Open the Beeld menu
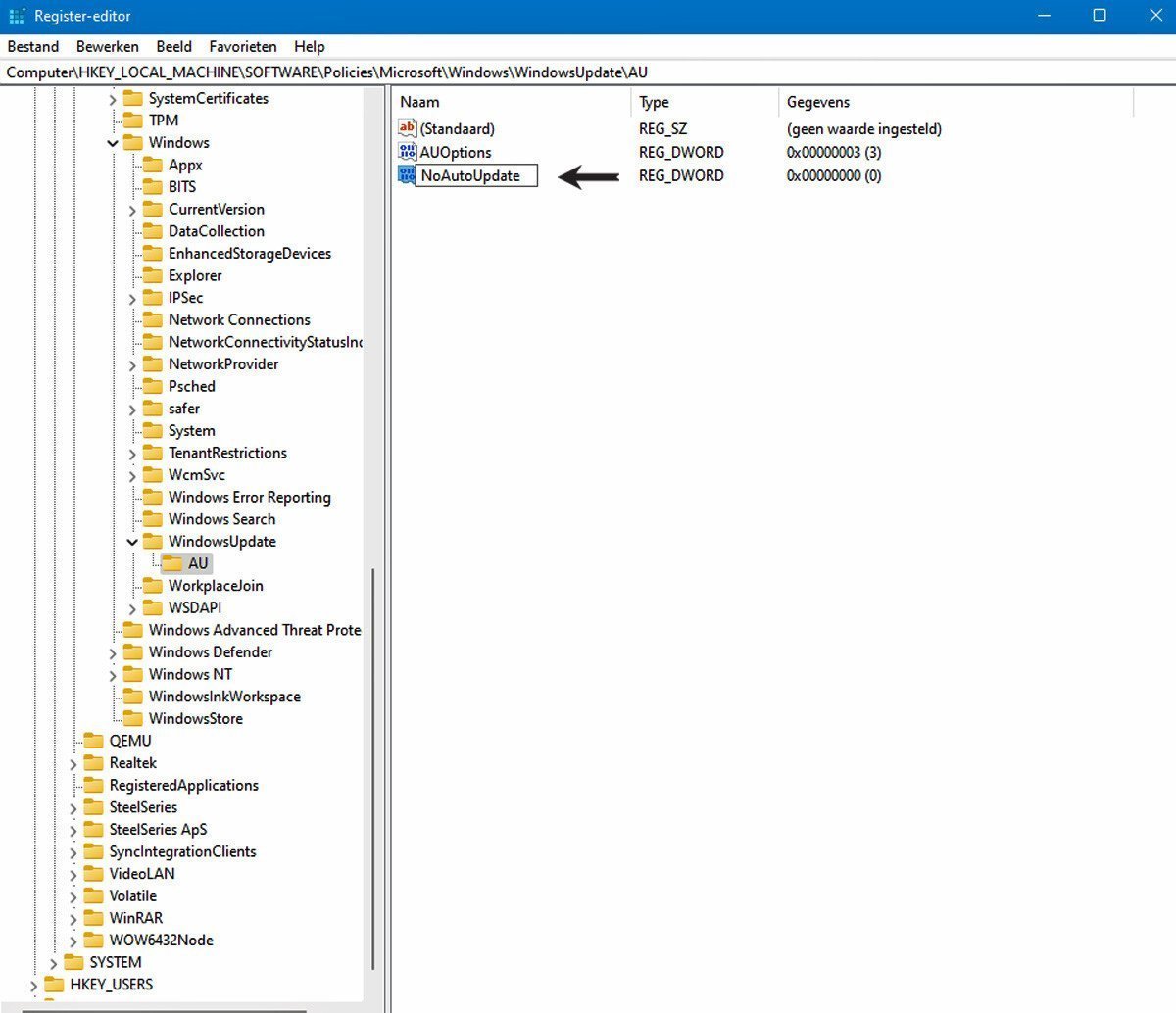Viewport: 1176px width, 1013px height. click(x=174, y=46)
